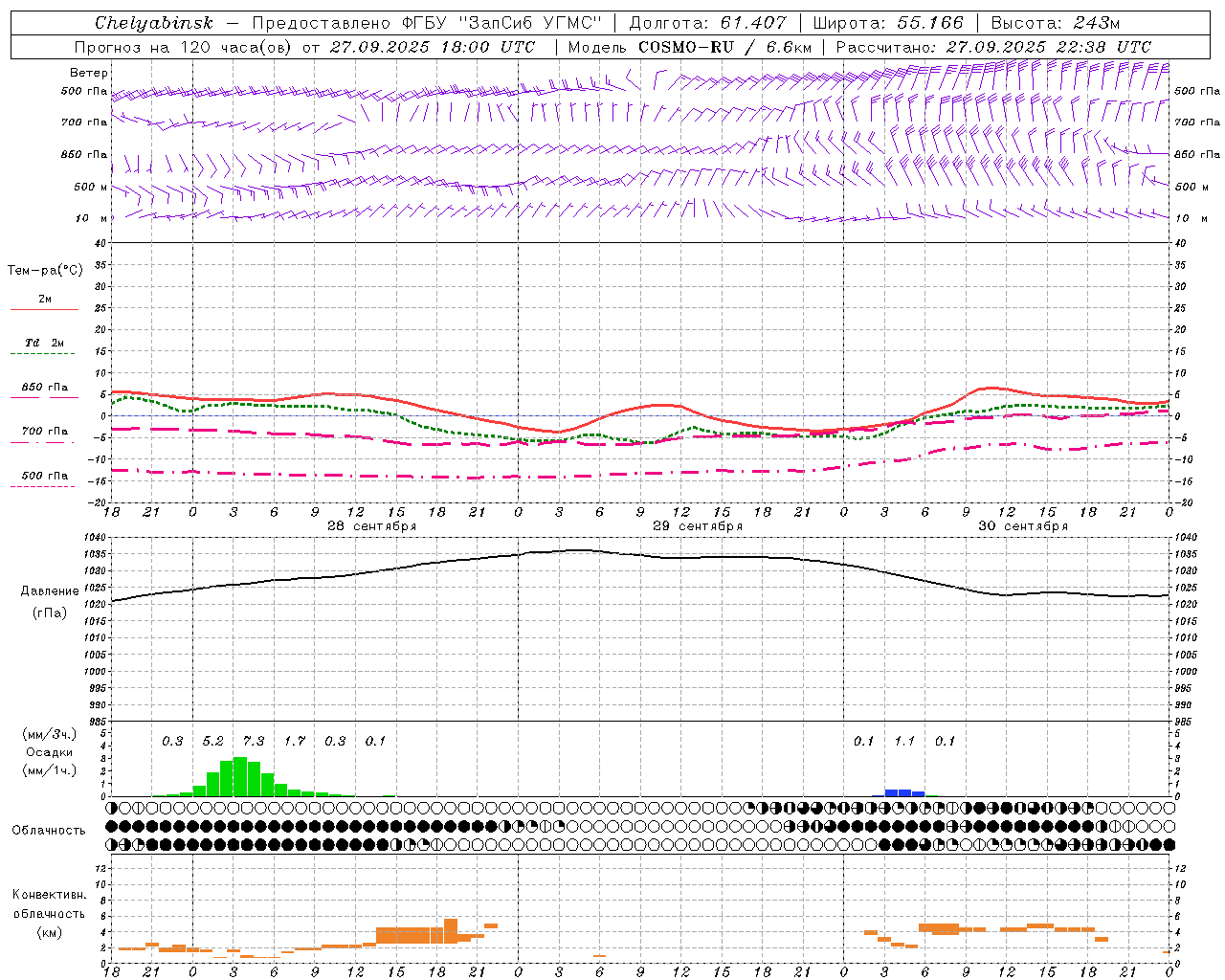1225x980 pixels.
Task: Click the 'Широта: 55.166' latitude value
Action: [887, 23]
